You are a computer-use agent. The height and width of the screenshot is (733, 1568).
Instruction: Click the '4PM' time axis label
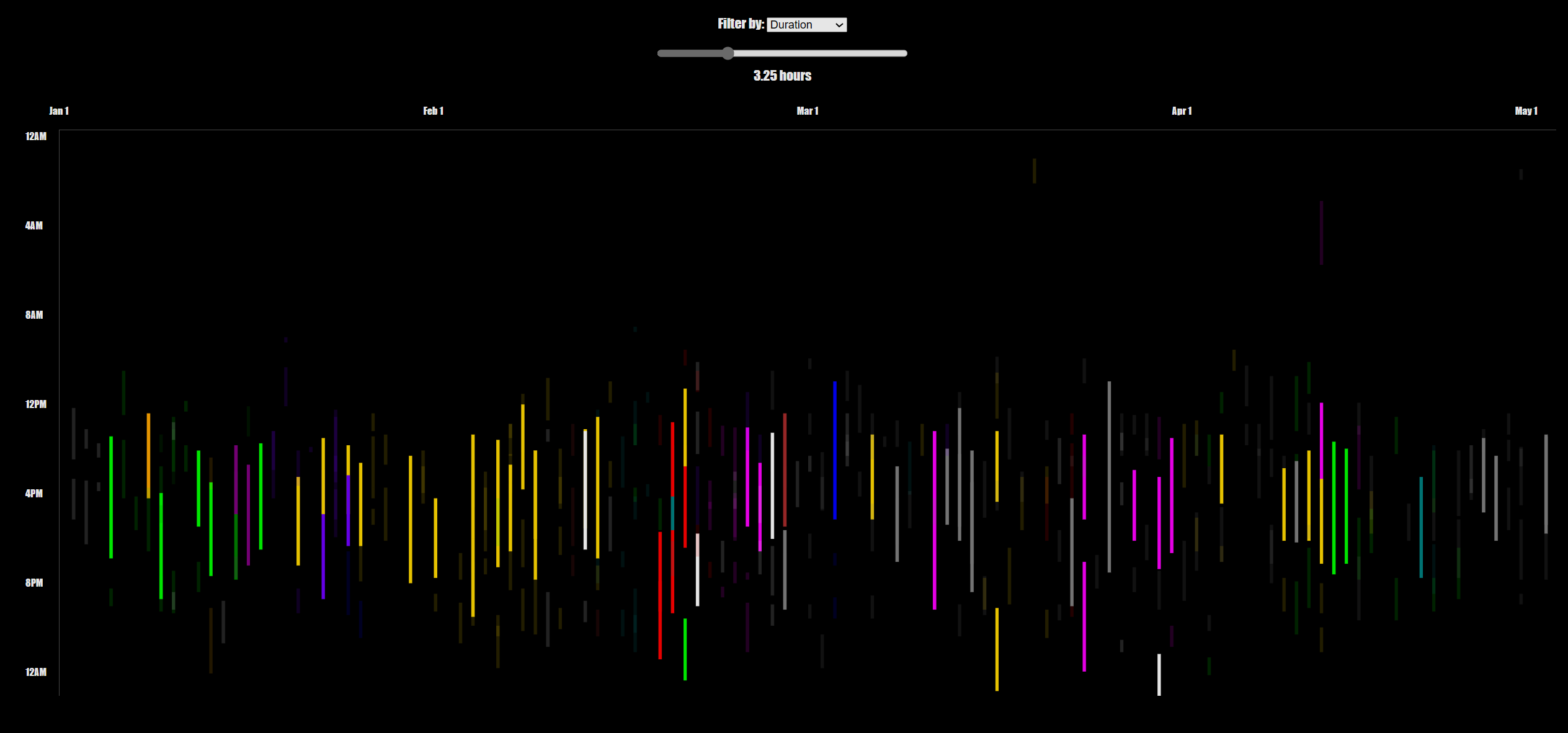coord(34,494)
